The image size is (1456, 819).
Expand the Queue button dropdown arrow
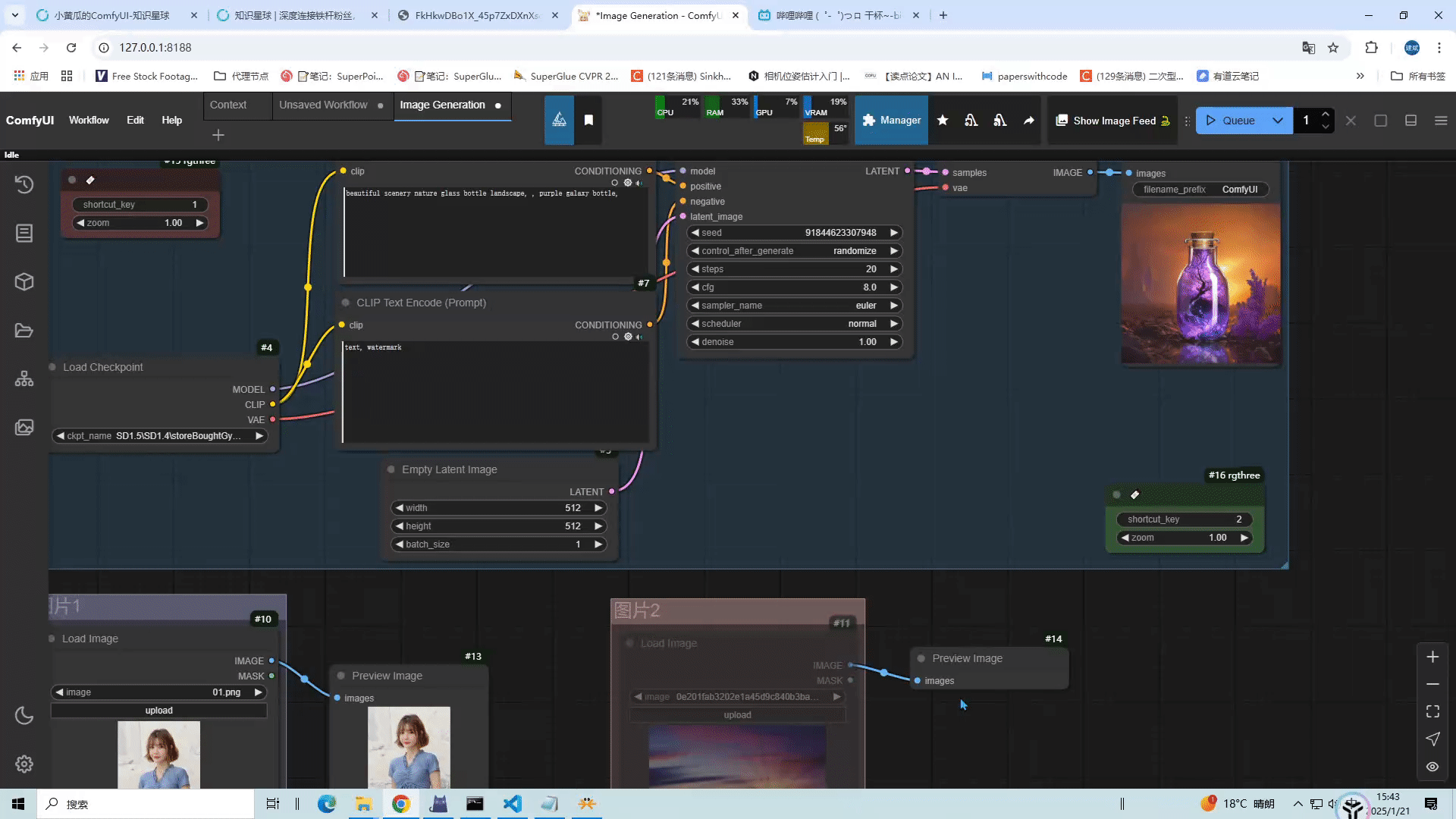click(x=1278, y=121)
